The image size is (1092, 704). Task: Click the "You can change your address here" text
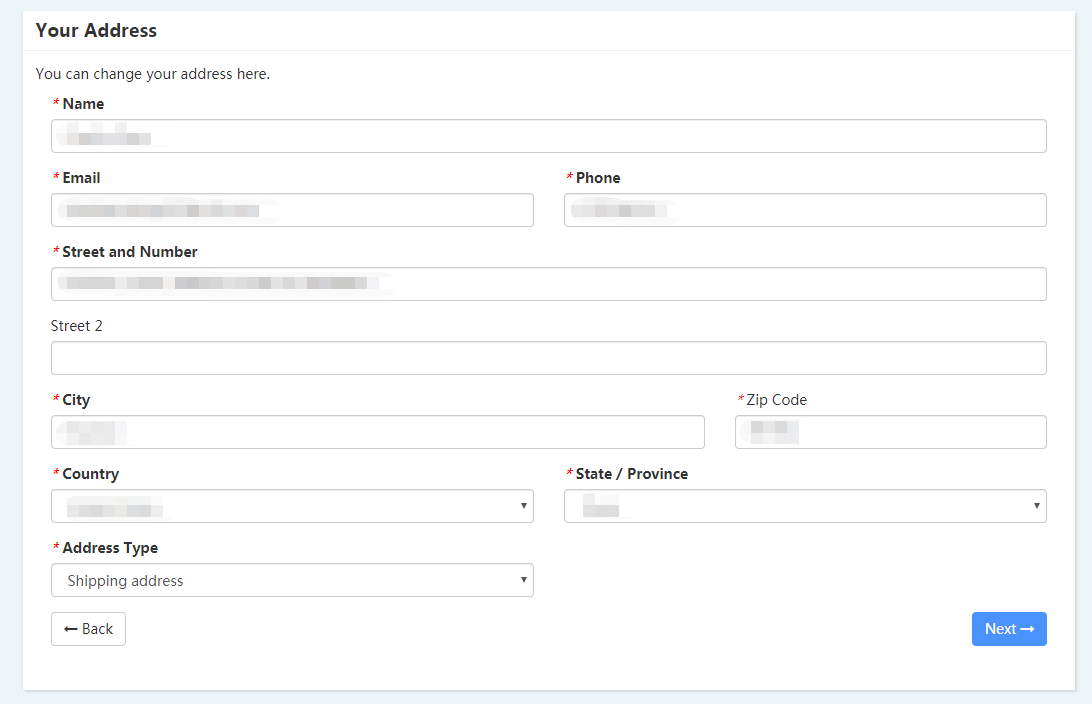click(153, 74)
